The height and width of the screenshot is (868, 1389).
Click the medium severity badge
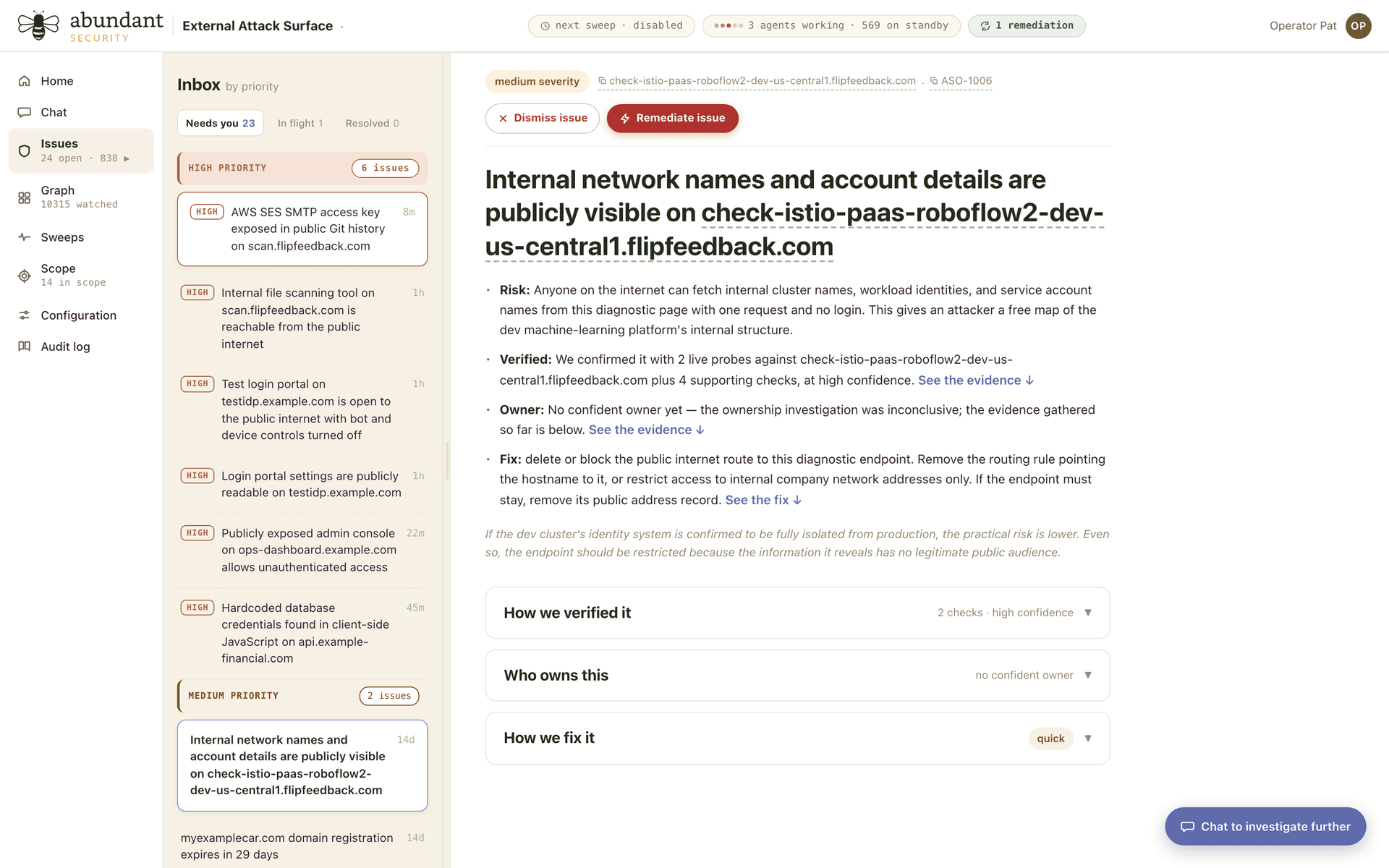coord(537,82)
